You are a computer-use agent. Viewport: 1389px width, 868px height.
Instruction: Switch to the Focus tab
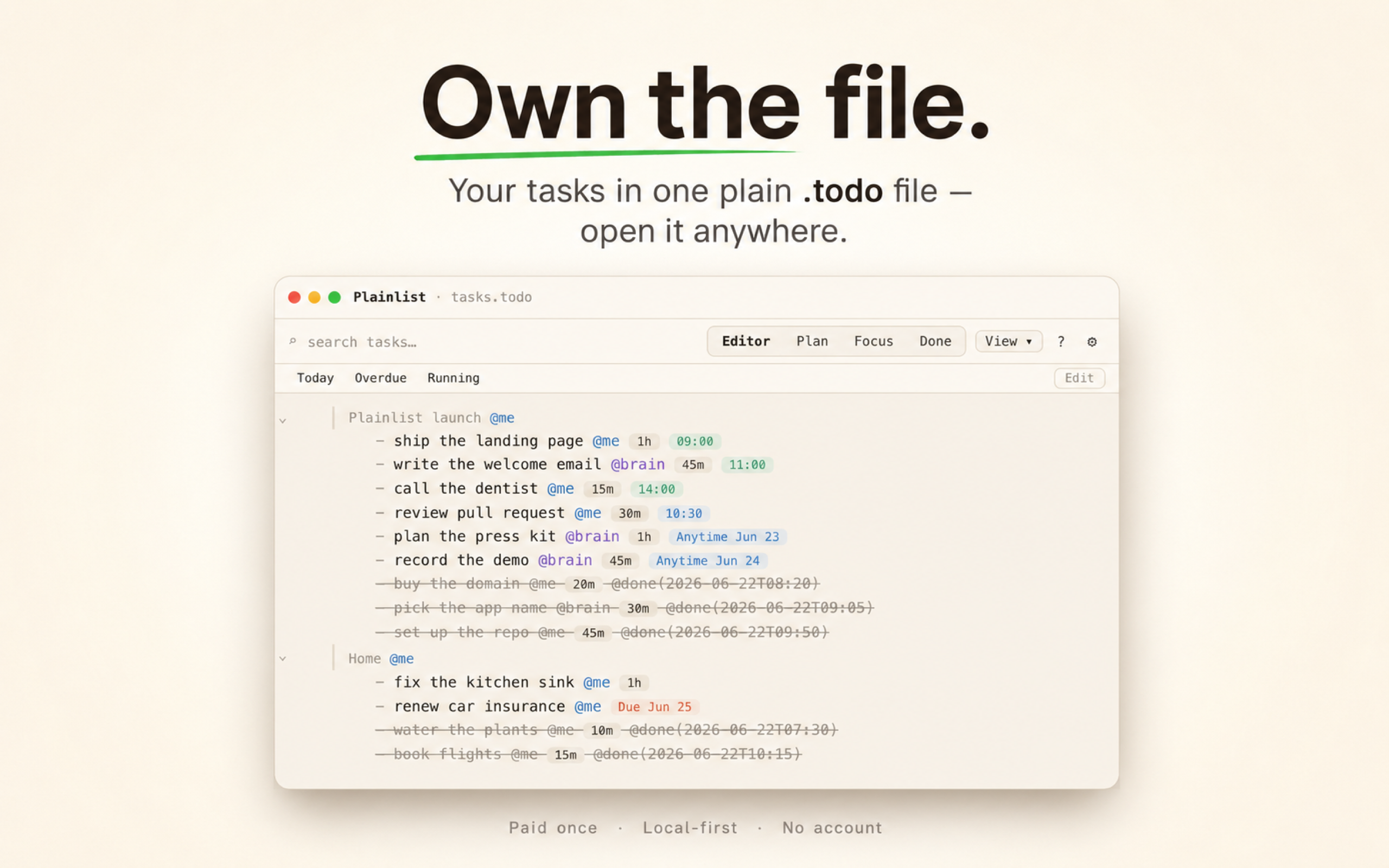[x=874, y=341]
